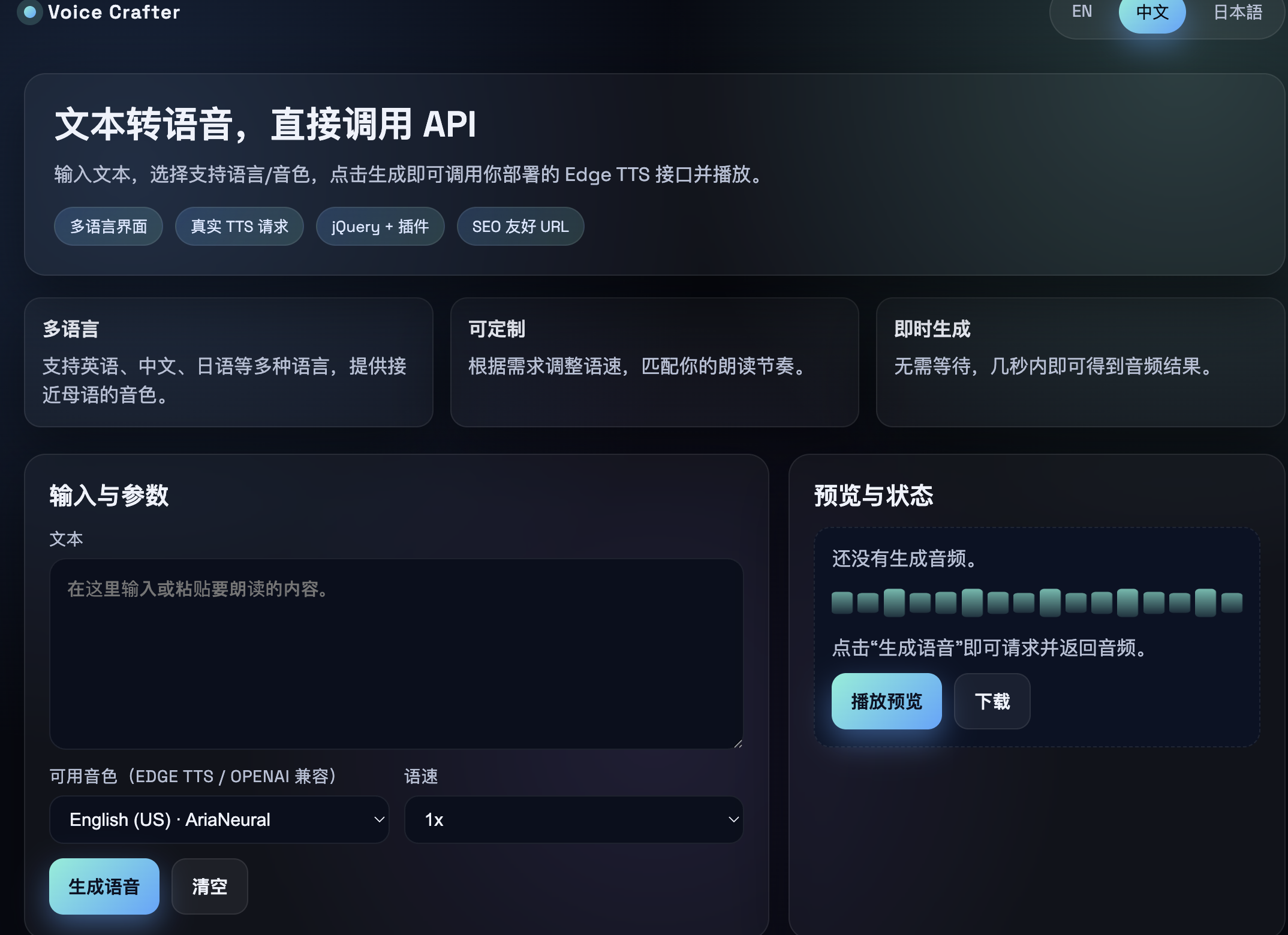Image resolution: width=1288 pixels, height=935 pixels.
Task: Click the Voice Crafter logo icon
Action: (29, 13)
